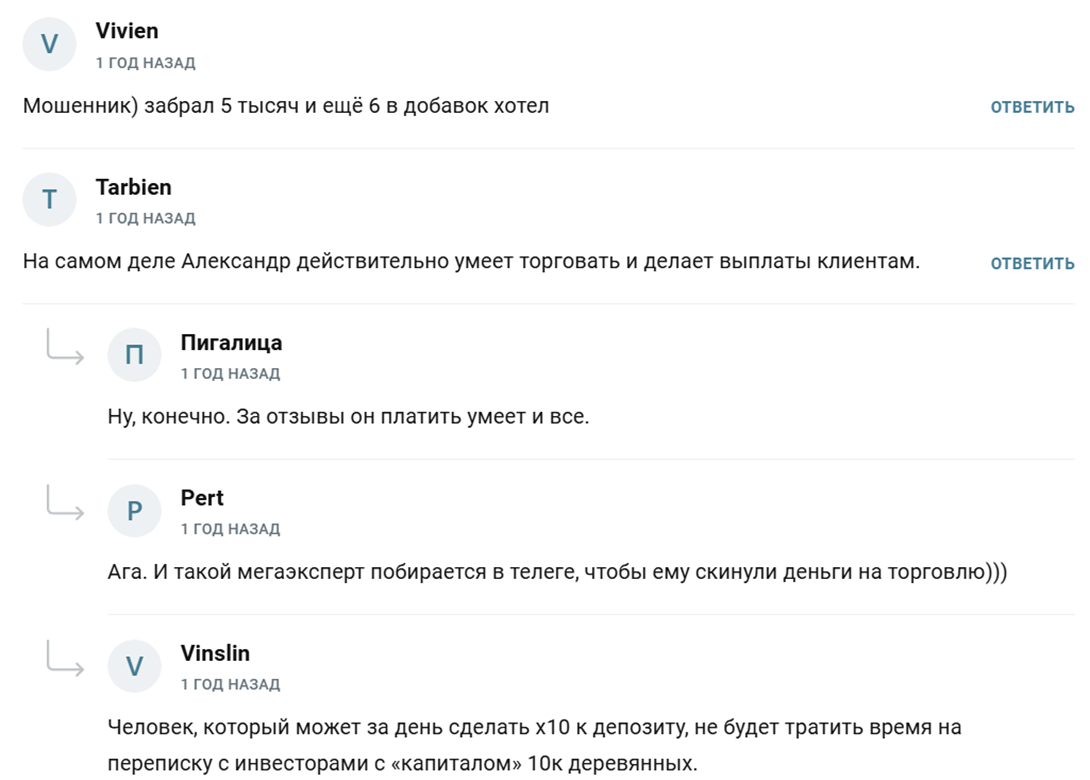The width and height of the screenshot is (1090, 780).
Task: Select Vinslin's comment text about депозиту
Action: point(535,745)
